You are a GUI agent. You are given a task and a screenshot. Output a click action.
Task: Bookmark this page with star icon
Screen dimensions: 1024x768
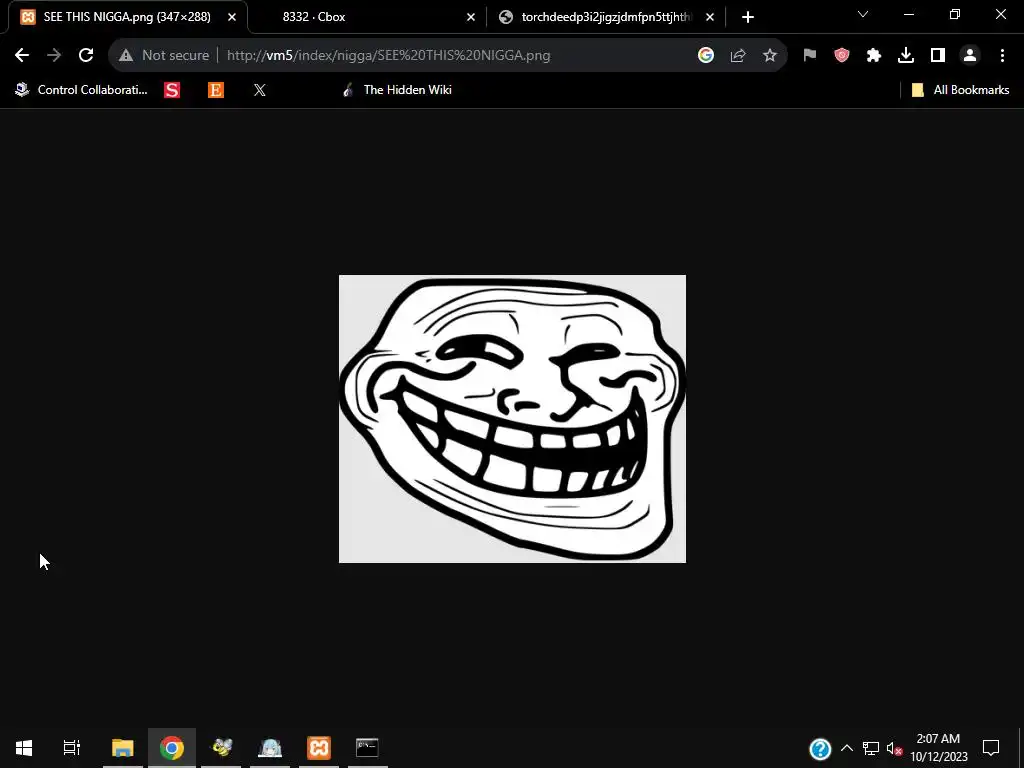click(770, 56)
